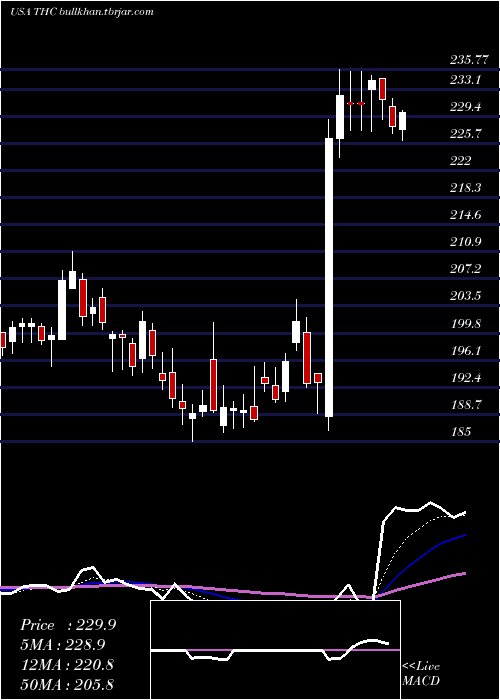Click the <<Live MACD label
This screenshot has height=700, width=500.
coord(421,673)
